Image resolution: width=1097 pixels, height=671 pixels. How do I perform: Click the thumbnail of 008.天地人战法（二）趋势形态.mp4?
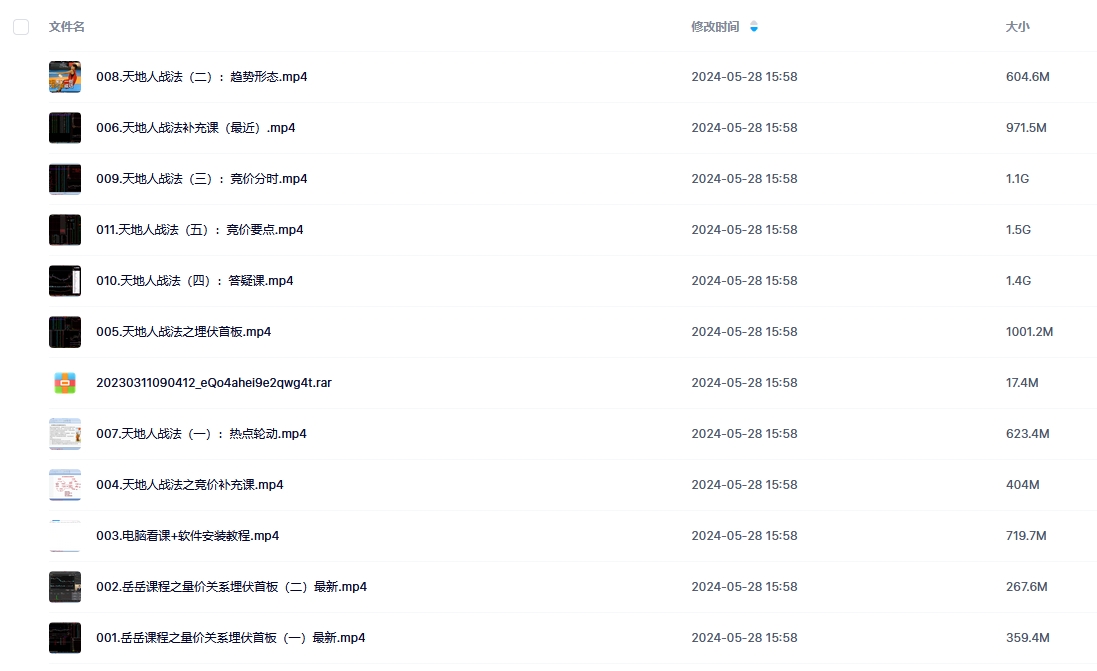click(65, 77)
